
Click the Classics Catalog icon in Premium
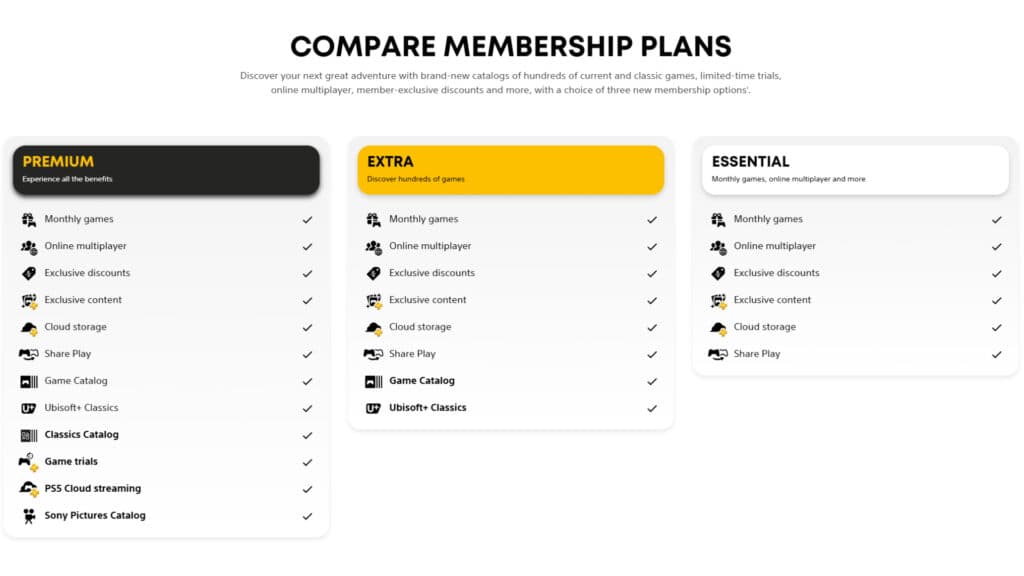click(28, 435)
